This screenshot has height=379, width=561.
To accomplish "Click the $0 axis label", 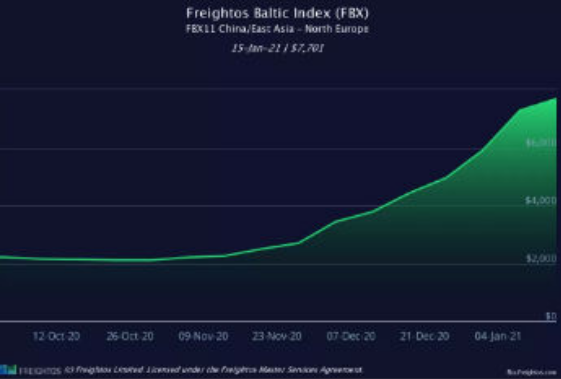I will pyautogui.click(x=551, y=316).
